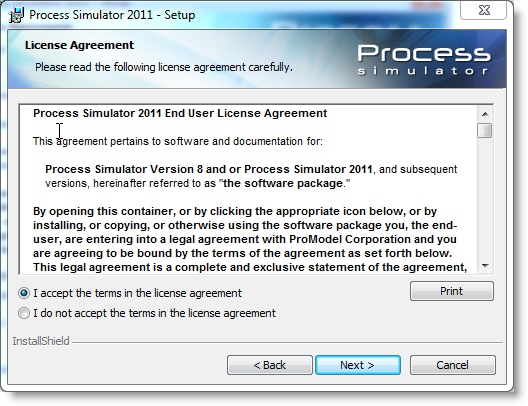Proceed with the Next button
Screen dimensions: 528x406
358,365
